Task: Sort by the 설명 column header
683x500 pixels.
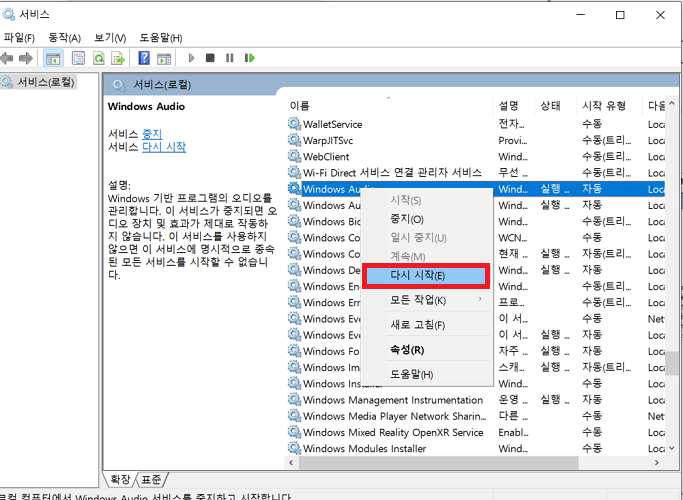Action: coord(514,105)
